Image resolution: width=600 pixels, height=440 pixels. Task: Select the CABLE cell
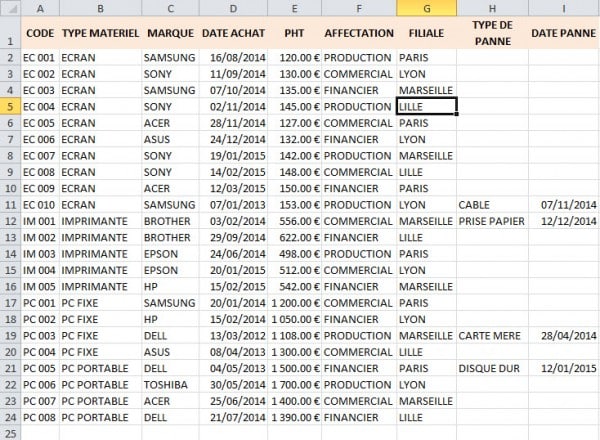(476, 204)
